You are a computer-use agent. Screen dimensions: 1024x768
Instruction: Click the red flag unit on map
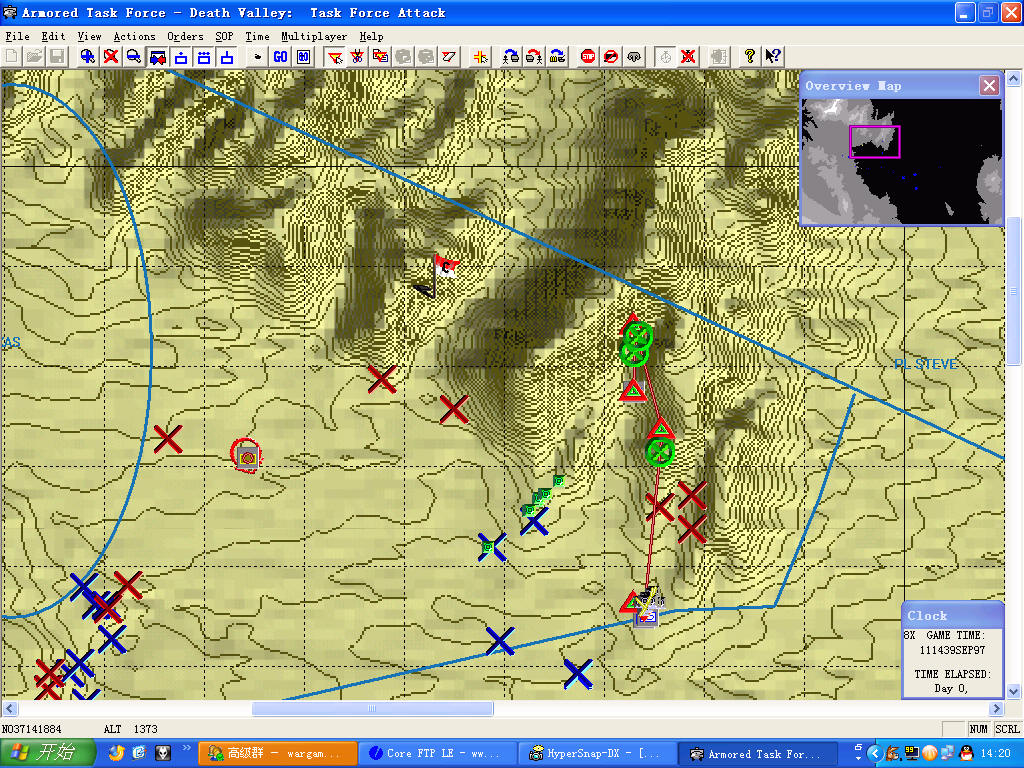tap(444, 266)
